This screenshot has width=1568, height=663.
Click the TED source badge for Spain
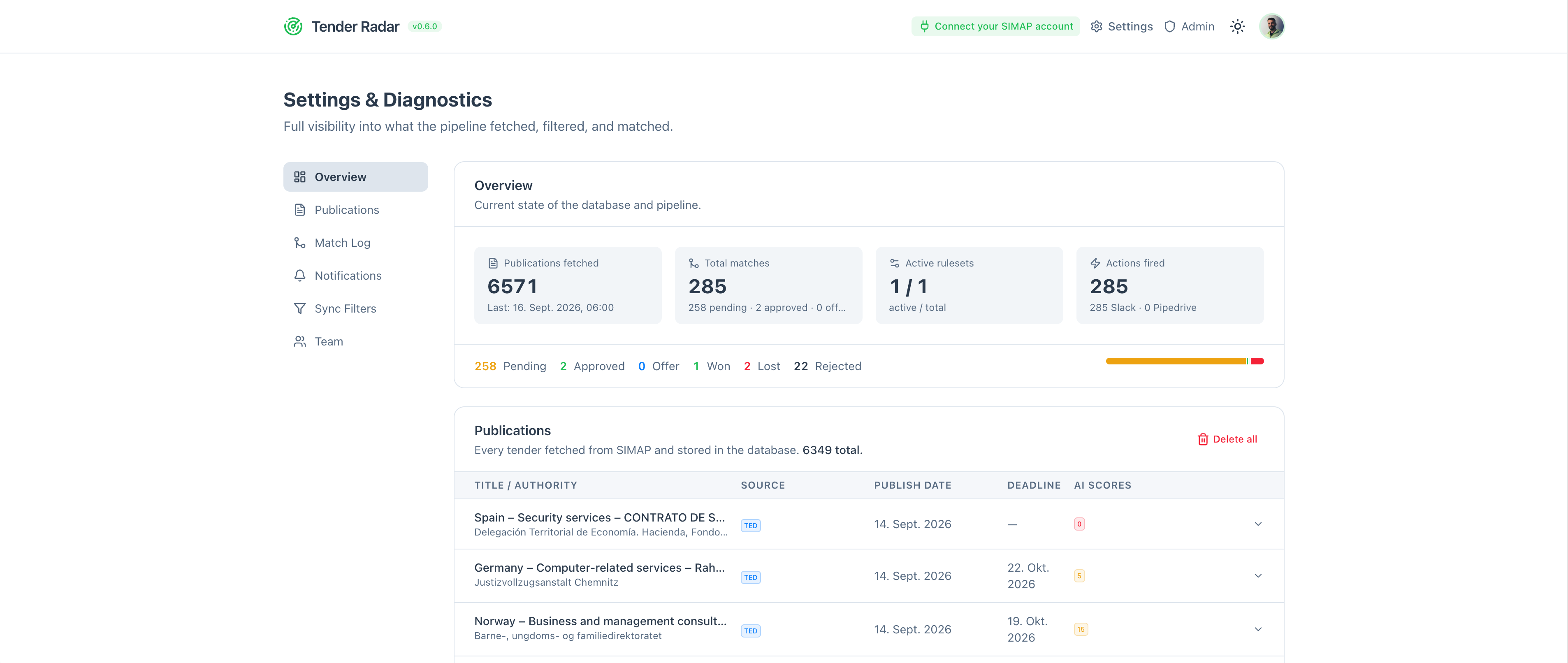coord(751,525)
